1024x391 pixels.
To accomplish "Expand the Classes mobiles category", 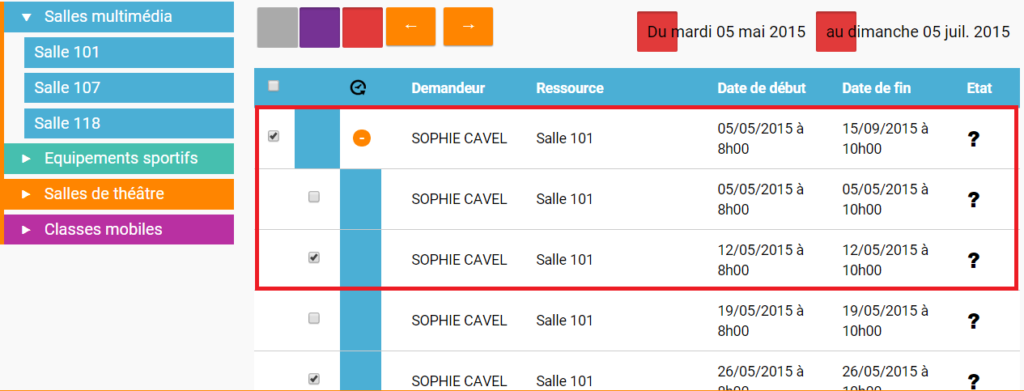I will click(119, 230).
